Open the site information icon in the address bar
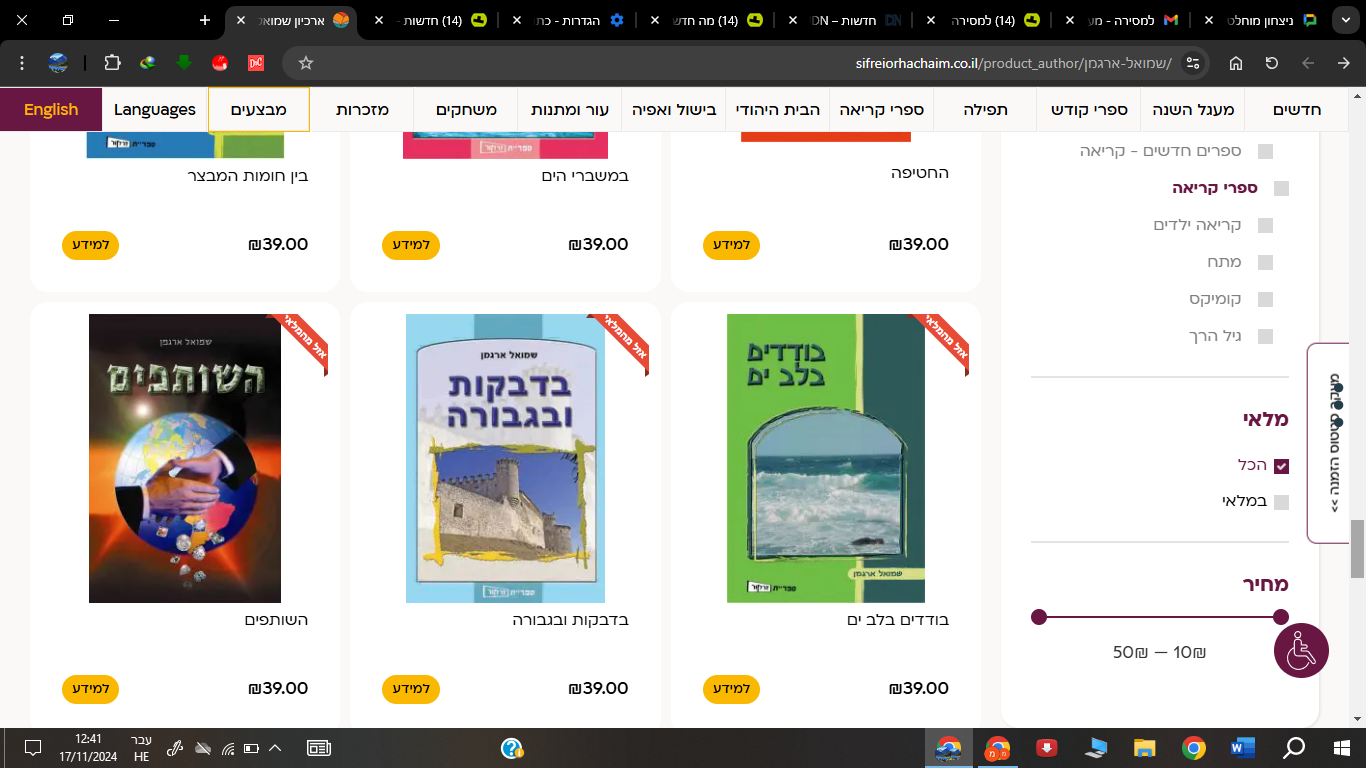The height and width of the screenshot is (768, 1366). 1192,63
